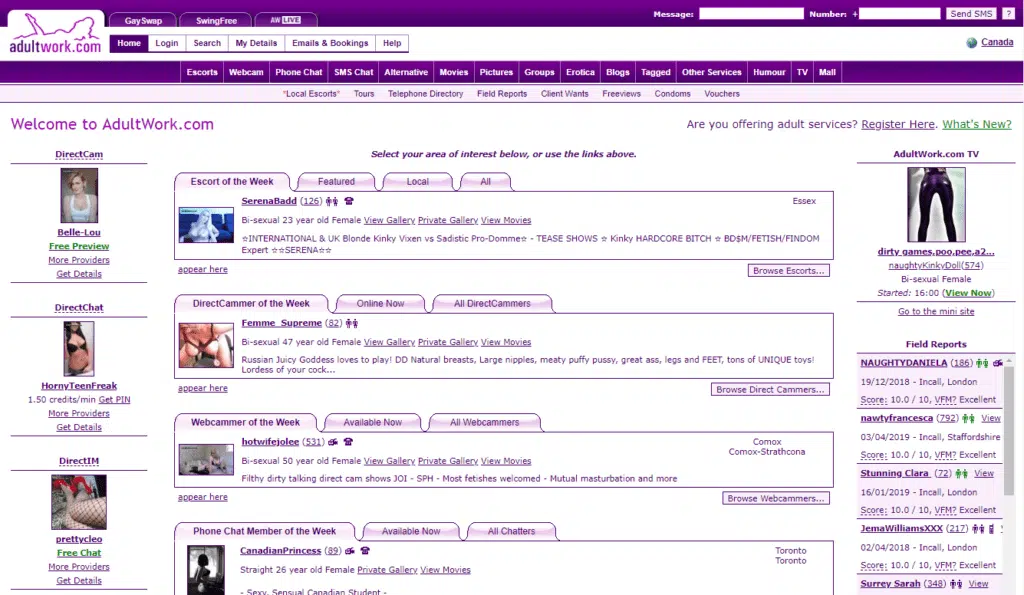Click the webcam icon next to hotwifejolee

pos(333,442)
